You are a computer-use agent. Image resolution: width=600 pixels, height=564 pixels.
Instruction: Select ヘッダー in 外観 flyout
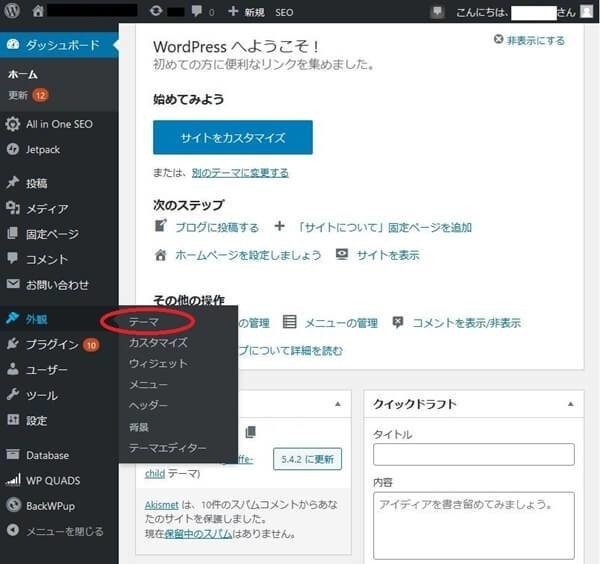point(148,405)
